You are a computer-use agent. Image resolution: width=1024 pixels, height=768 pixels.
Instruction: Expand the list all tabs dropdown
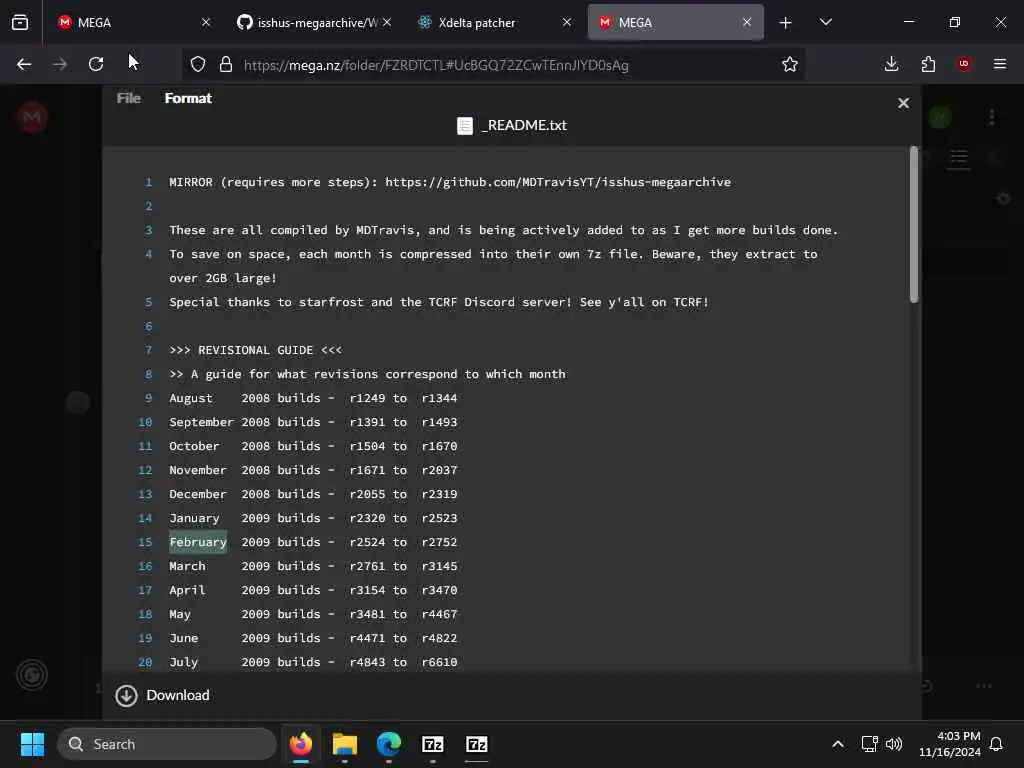point(826,22)
